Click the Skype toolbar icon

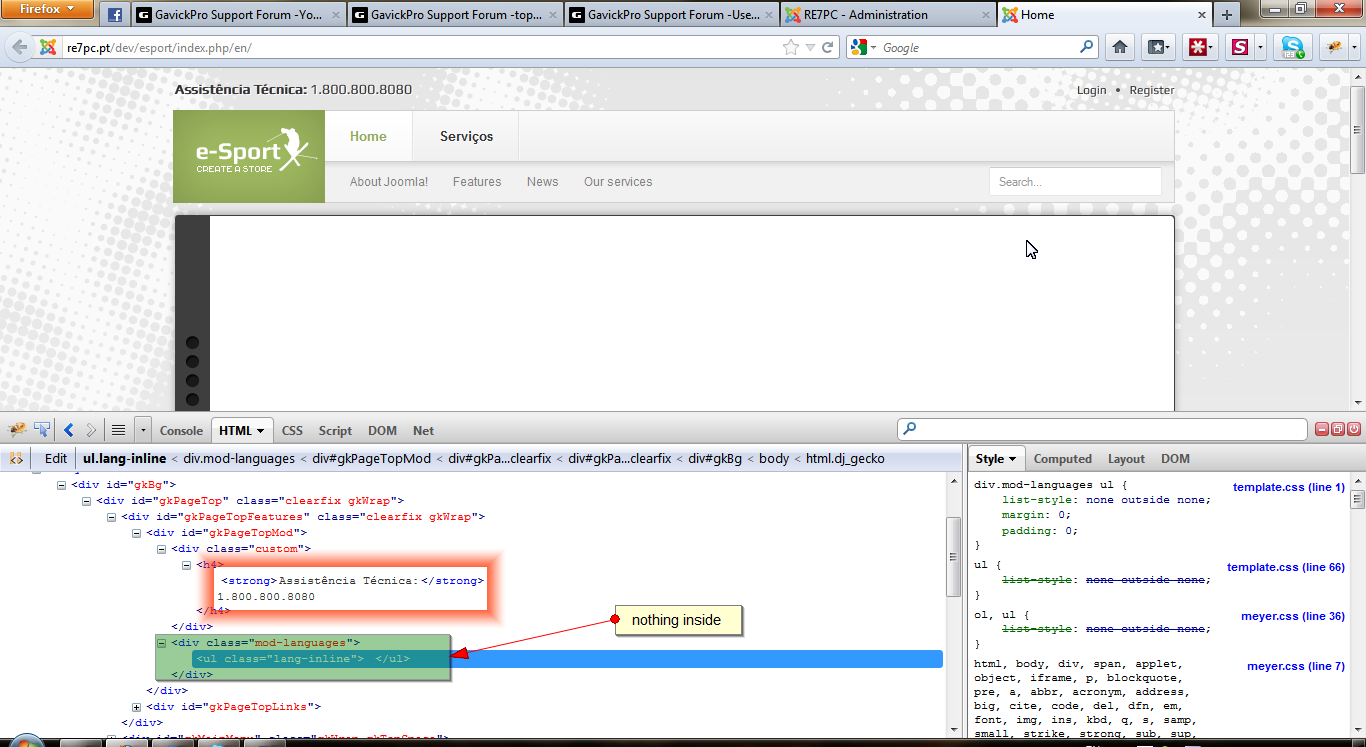click(1293, 47)
